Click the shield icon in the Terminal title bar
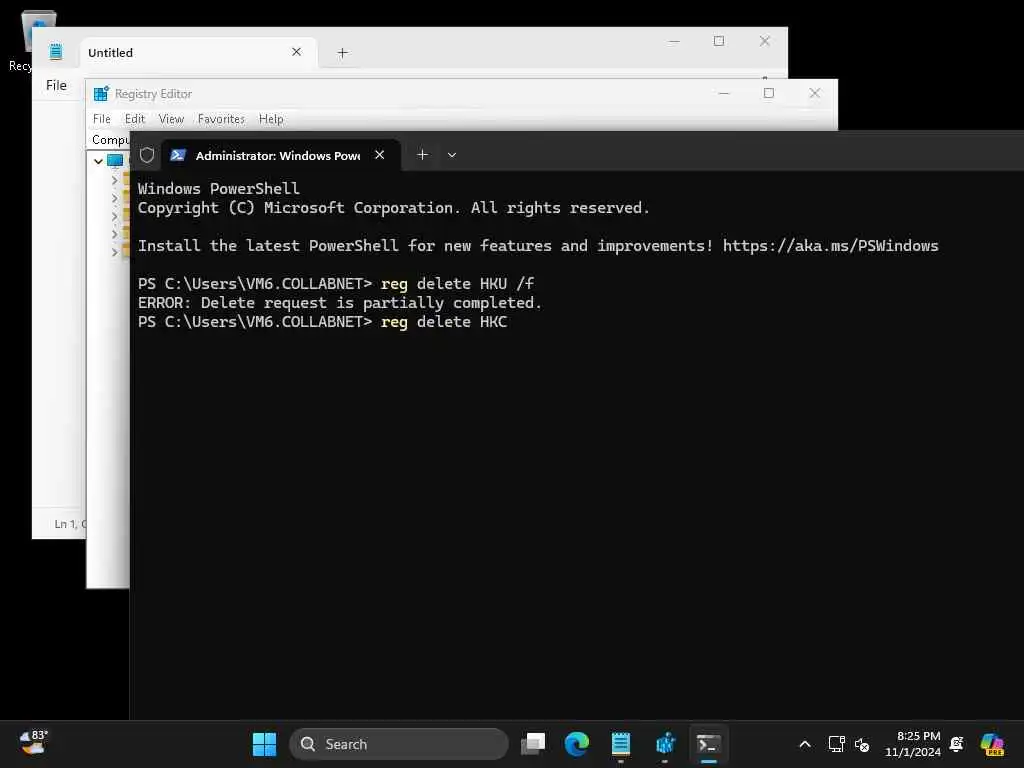This screenshot has width=1024, height=768. (x=147, y=155)
